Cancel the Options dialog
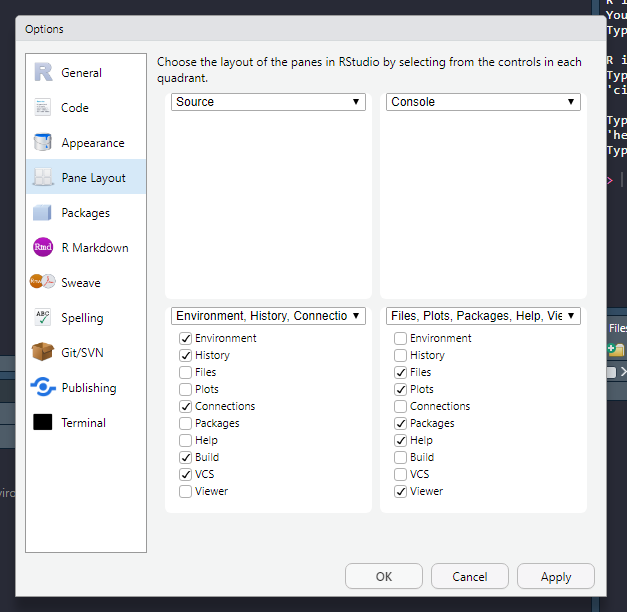The height and width of the screenshot is (612, 627). [469, 576]
